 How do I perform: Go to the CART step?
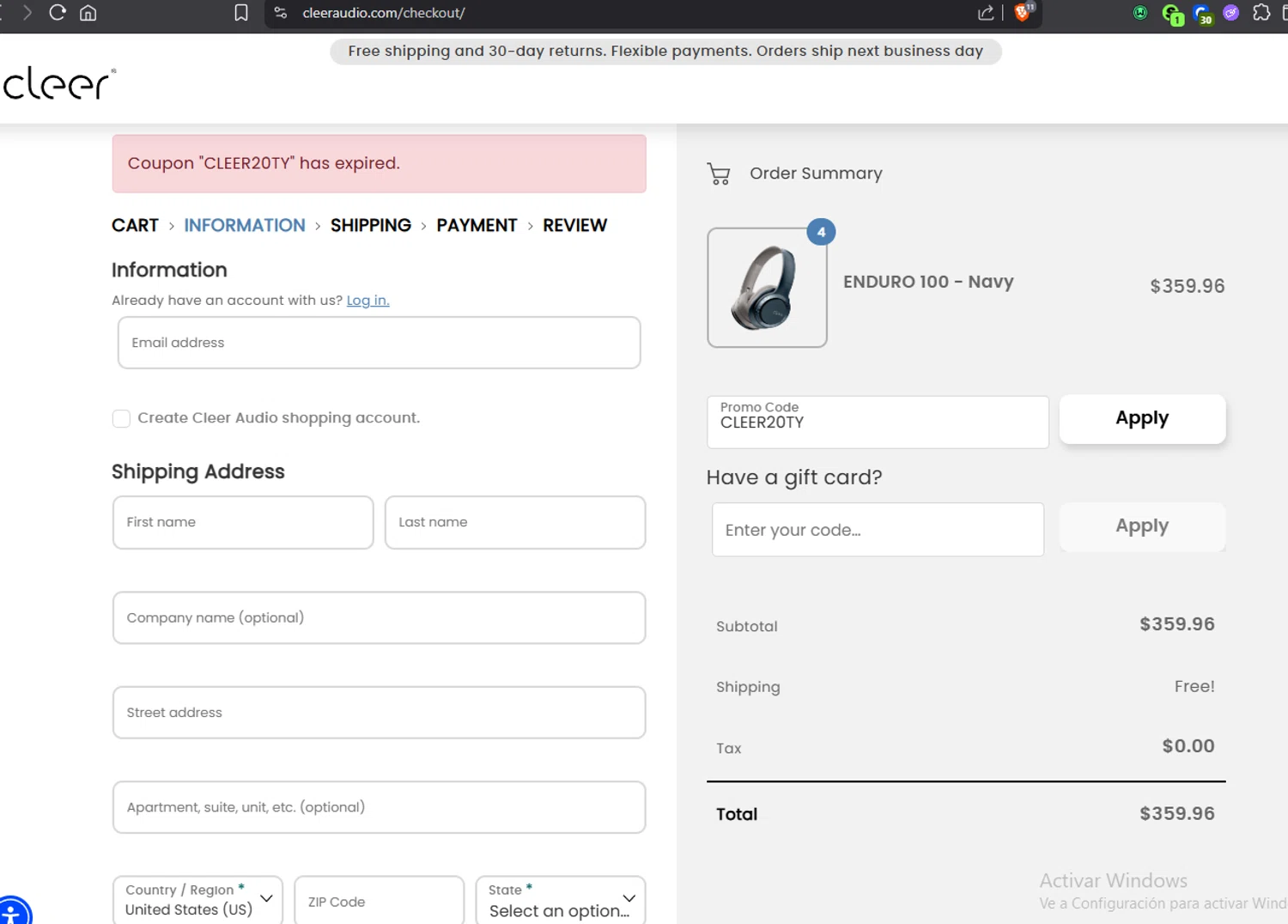[135, 225]
